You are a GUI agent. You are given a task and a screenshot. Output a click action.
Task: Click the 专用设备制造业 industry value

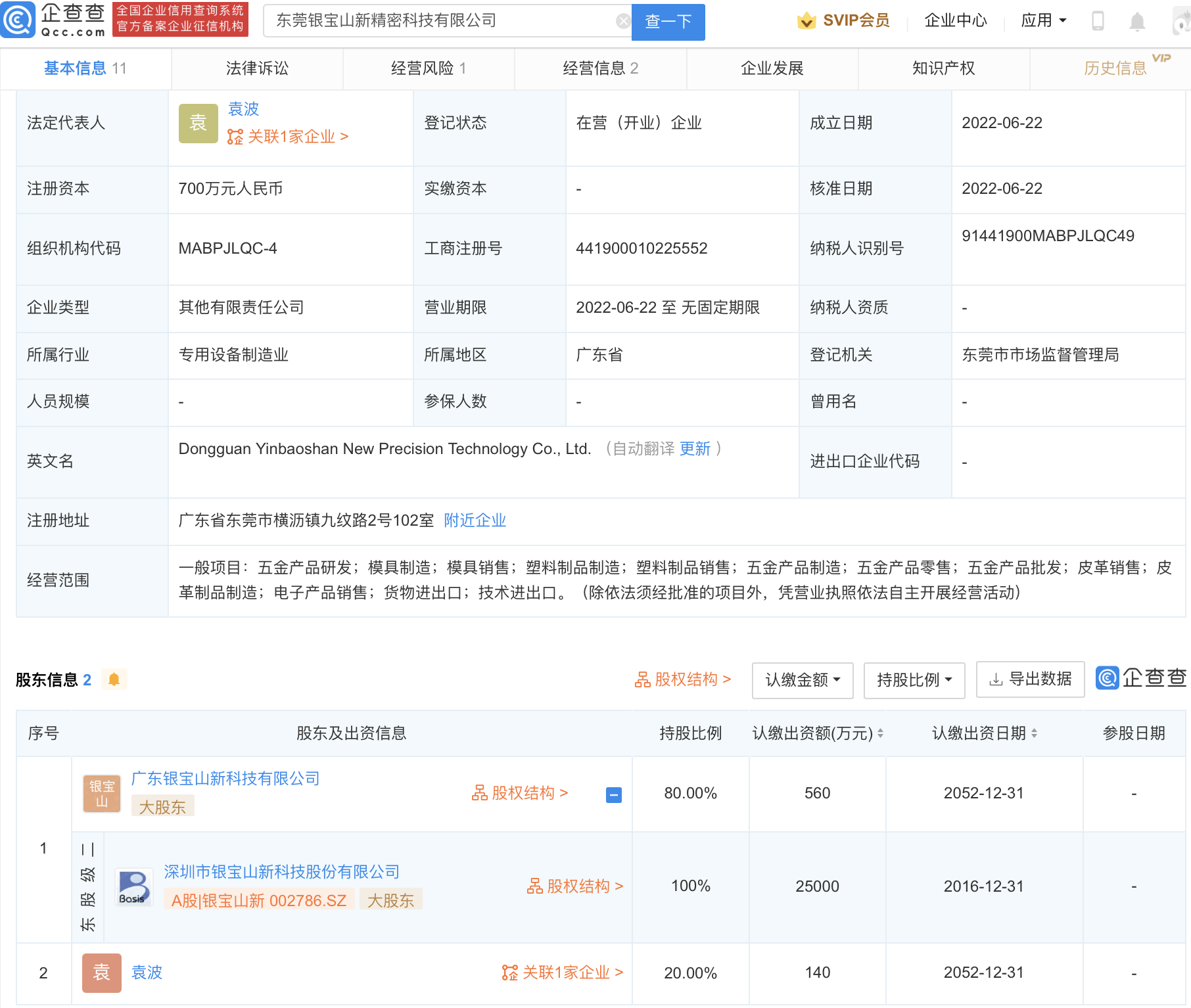(234, 355)
